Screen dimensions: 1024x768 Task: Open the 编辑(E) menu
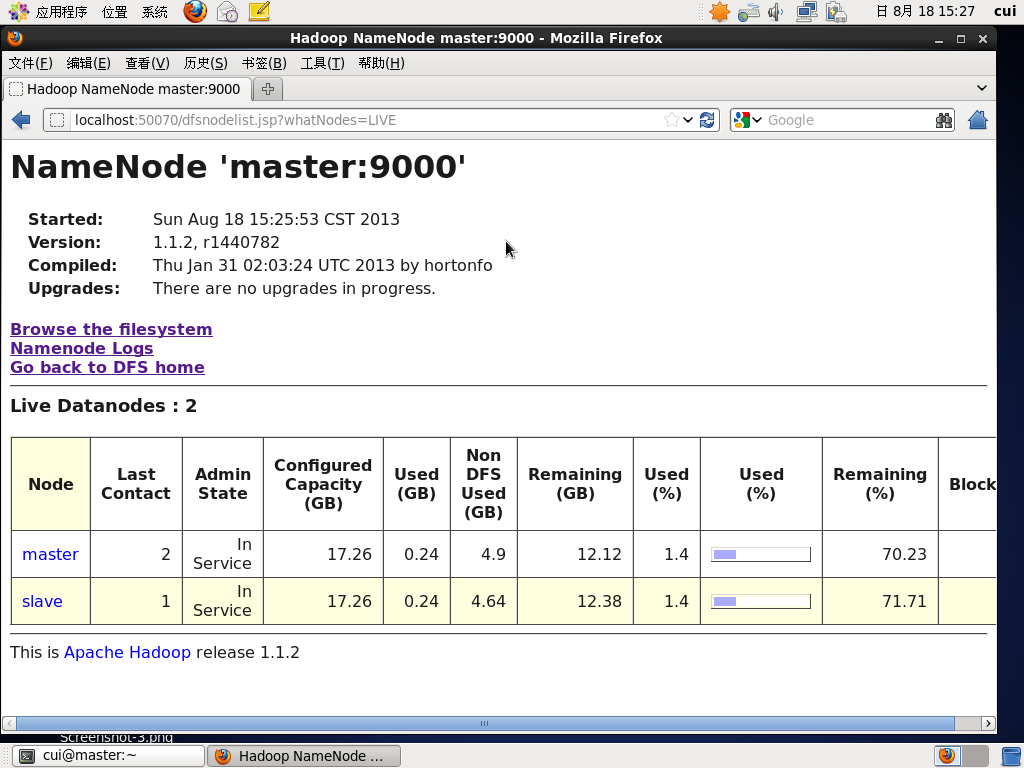pos(88,63)
